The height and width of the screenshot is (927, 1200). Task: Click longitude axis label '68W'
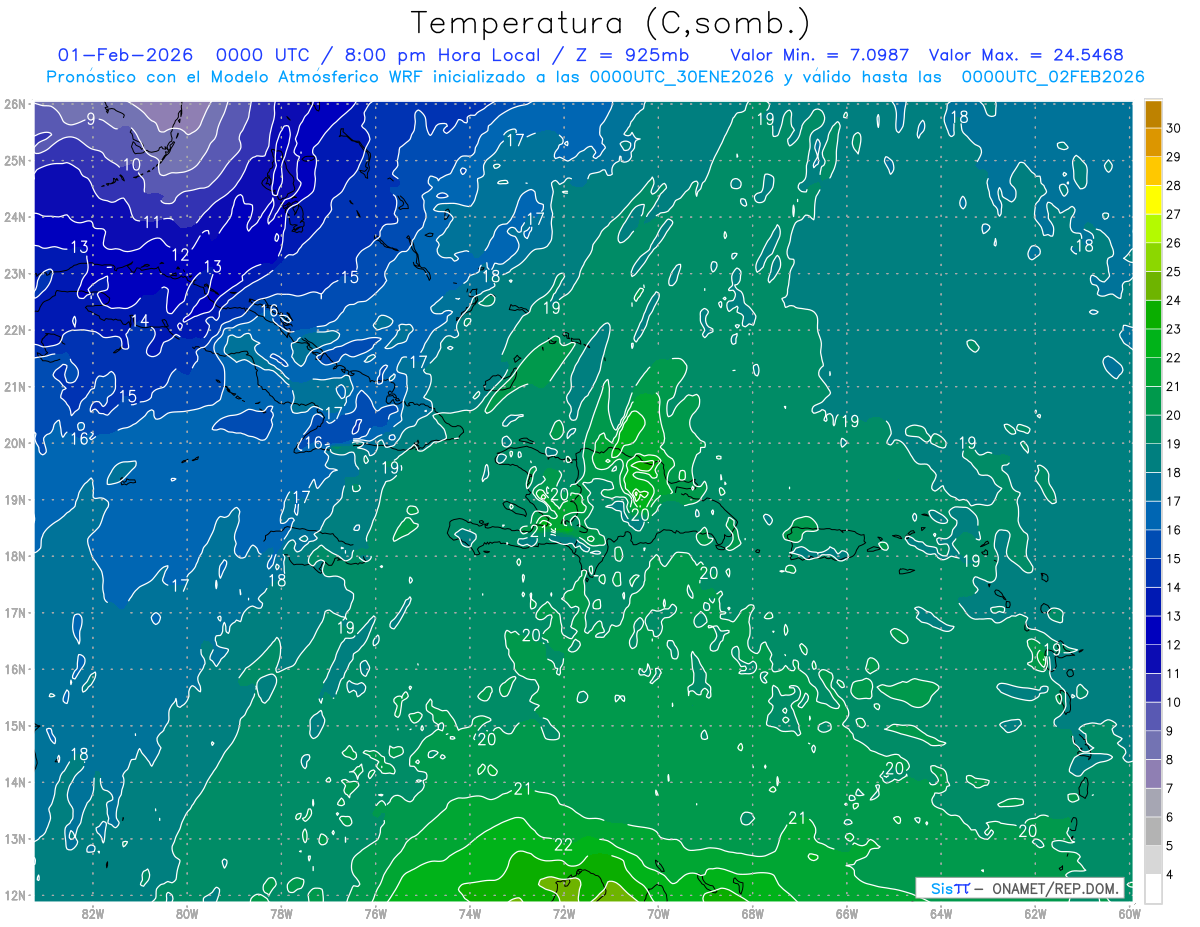click(752, 913)
